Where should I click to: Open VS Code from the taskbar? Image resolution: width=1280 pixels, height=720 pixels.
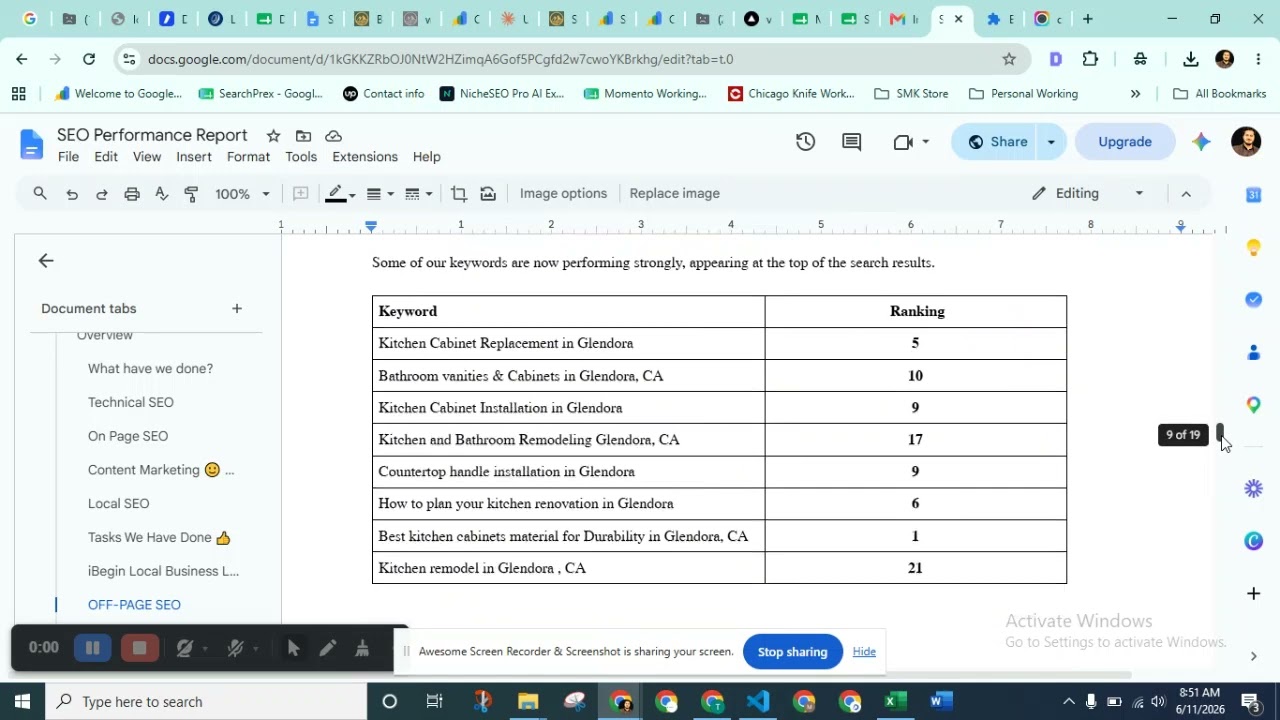[x=757, y=702]
